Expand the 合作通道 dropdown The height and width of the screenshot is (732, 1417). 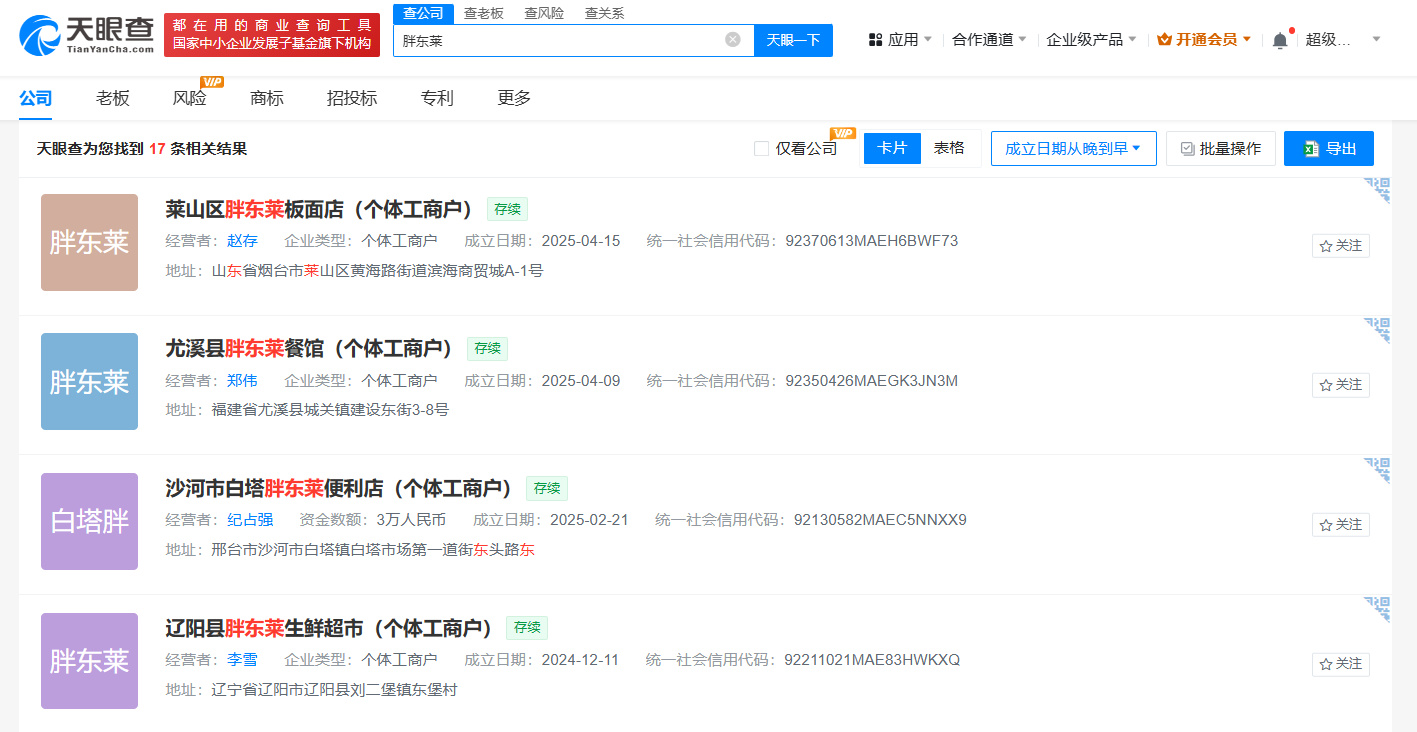coord(1022,40)
